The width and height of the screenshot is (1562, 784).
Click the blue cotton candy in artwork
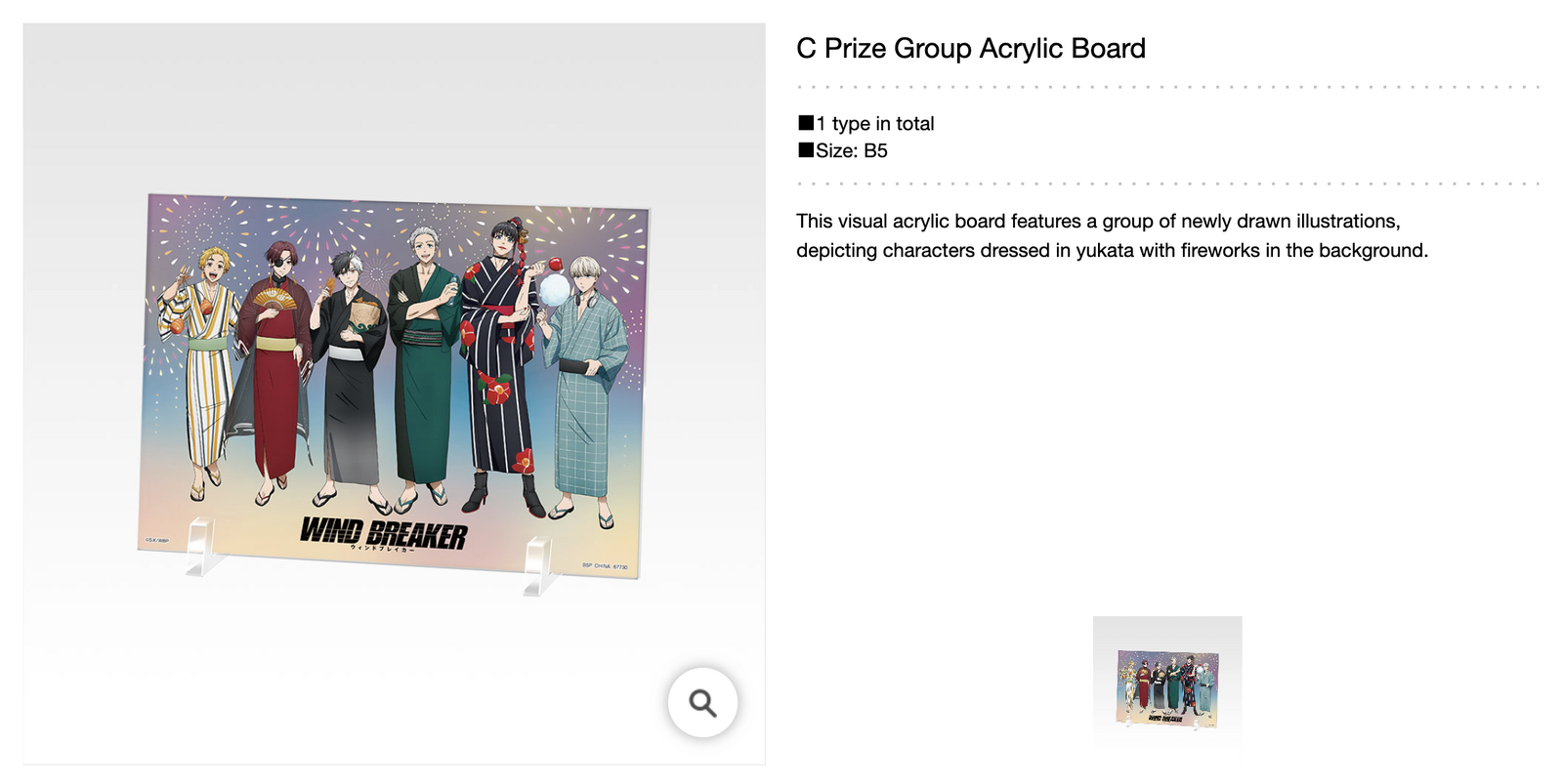pos(554,289)
